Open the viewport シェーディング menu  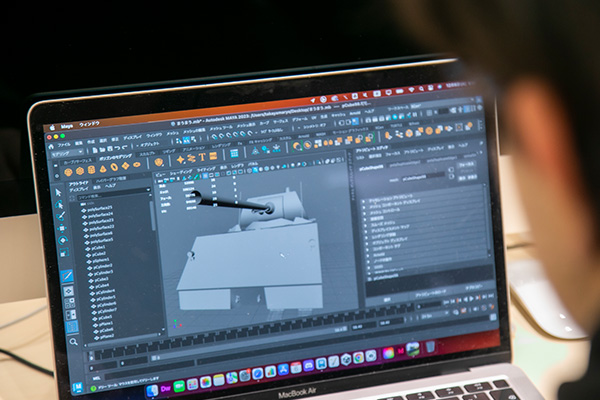(181, 172)
